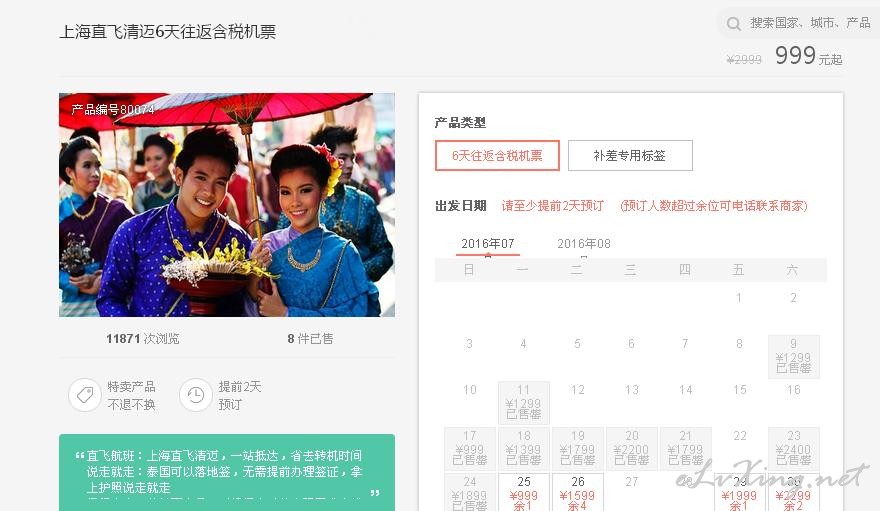Click the sold-out July 20 ¥2200 cell
The width and height of the screenshot is (880, 511).
[x=631, y=449]
